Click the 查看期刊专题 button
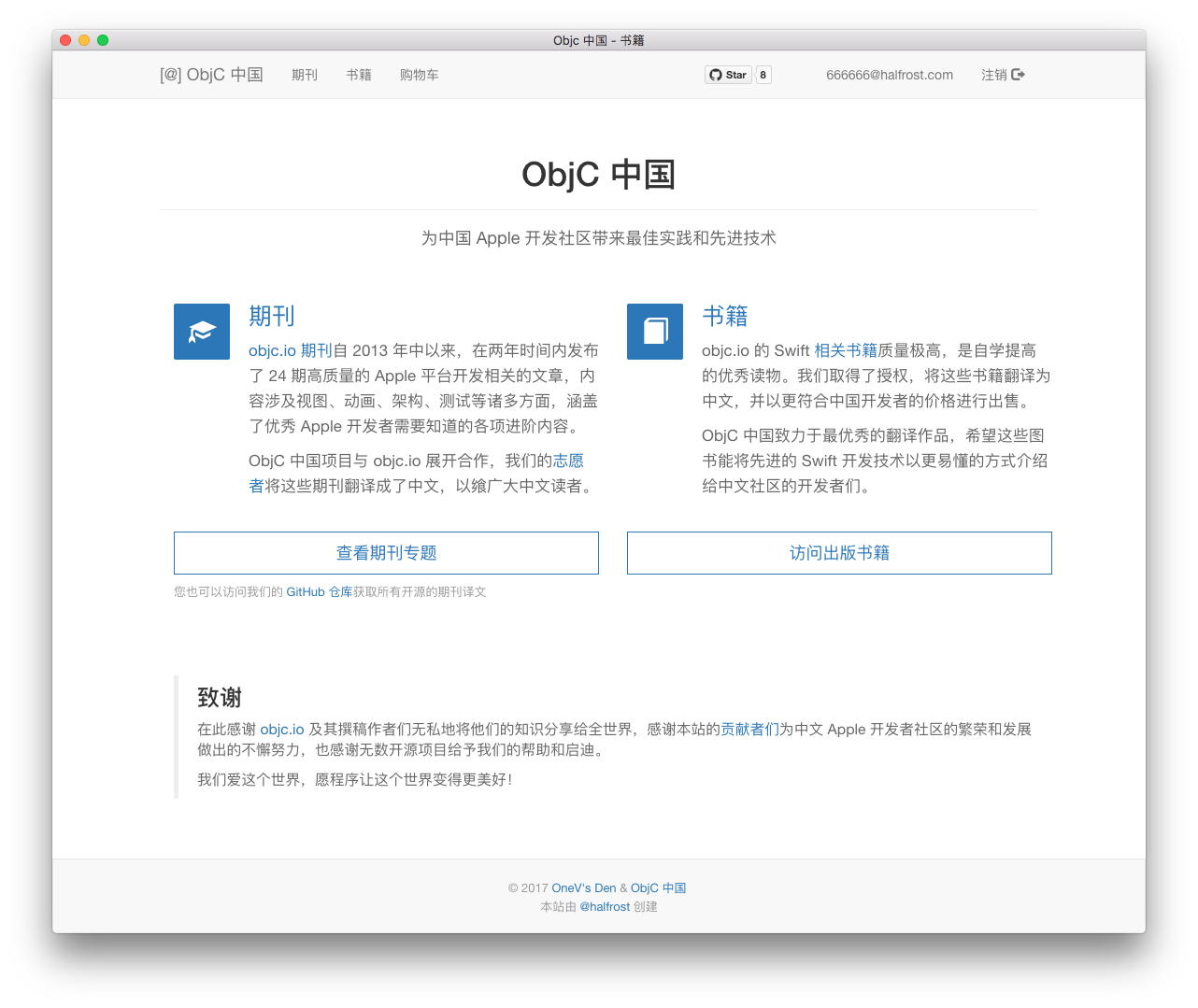This screenshot has height=1008, width=1198. (x=386, y=553)
